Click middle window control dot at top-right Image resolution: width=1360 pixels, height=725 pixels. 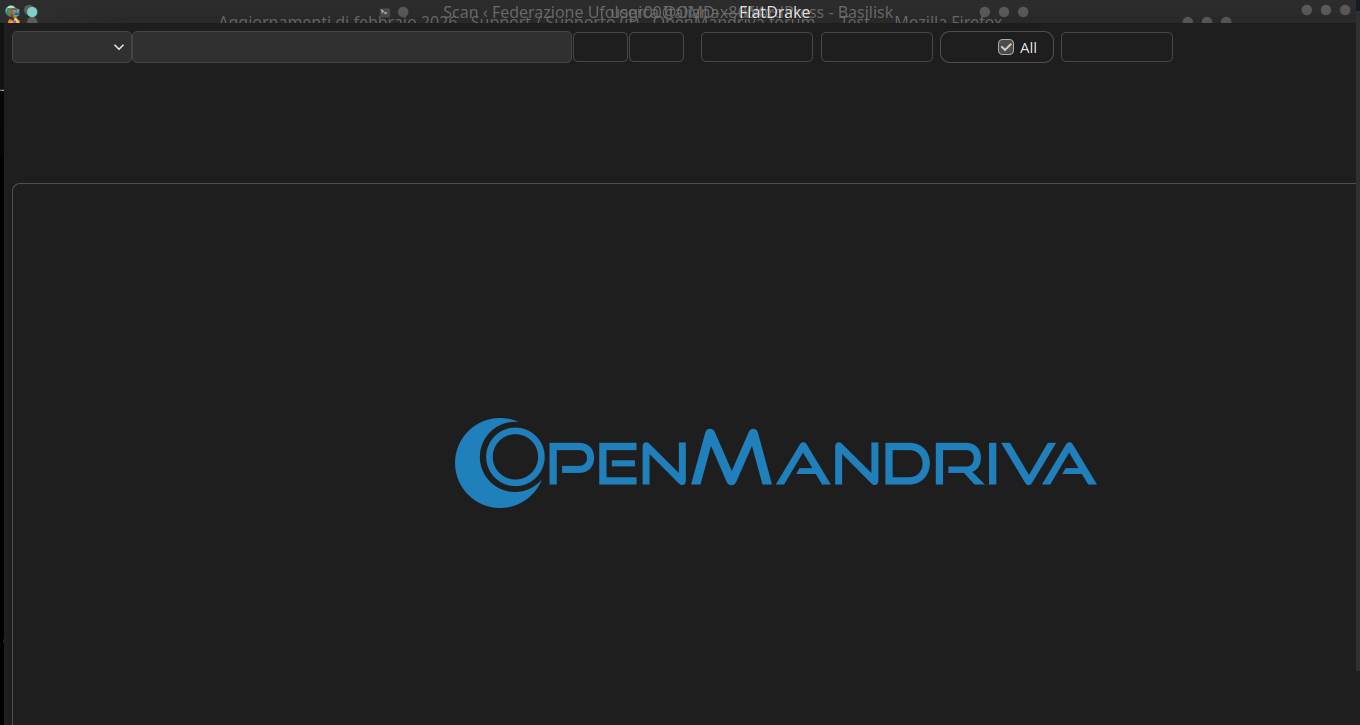(x=1326, y=10)
